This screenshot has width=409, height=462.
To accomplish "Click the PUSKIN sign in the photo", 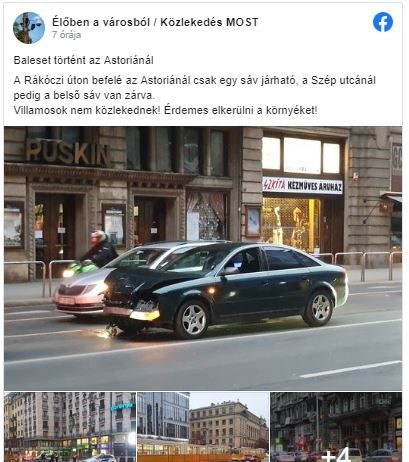I will tap(68, 153).
